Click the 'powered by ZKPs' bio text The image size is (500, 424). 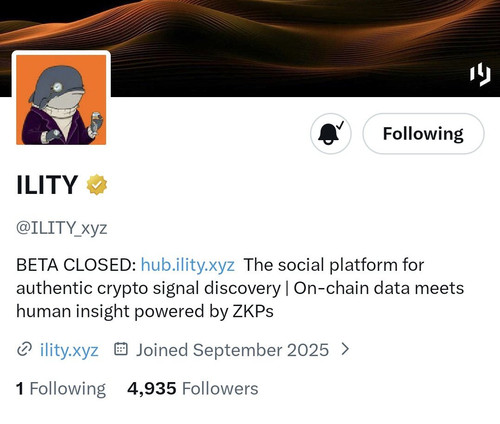[x=204, y=312]
